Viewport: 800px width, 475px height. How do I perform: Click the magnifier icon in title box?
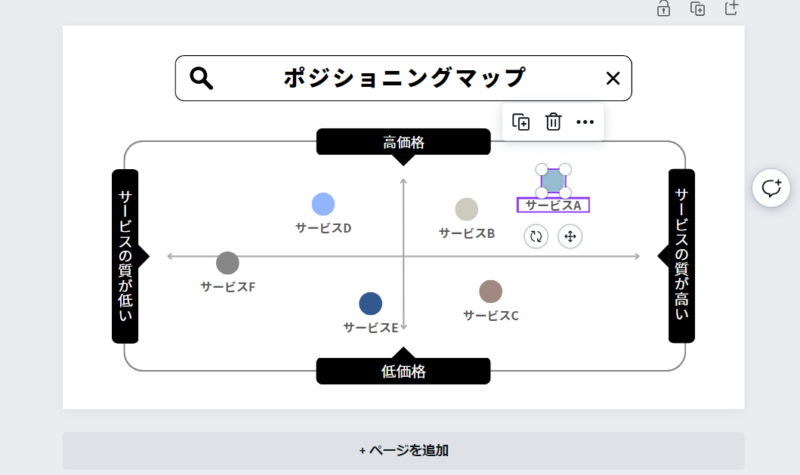pos(201,78)
